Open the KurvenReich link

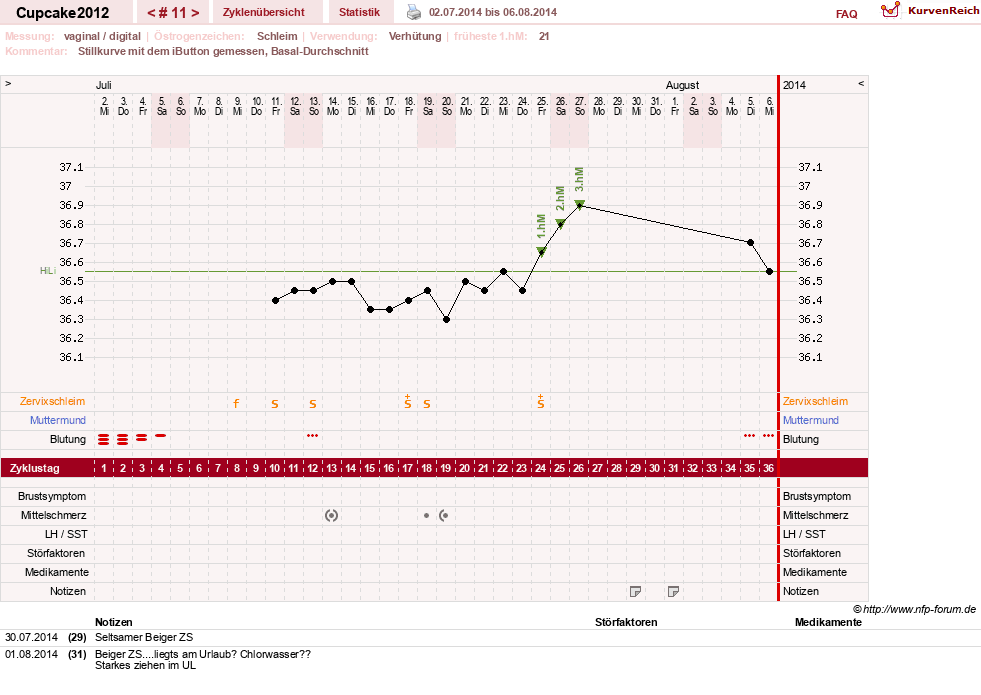[943, 11]
